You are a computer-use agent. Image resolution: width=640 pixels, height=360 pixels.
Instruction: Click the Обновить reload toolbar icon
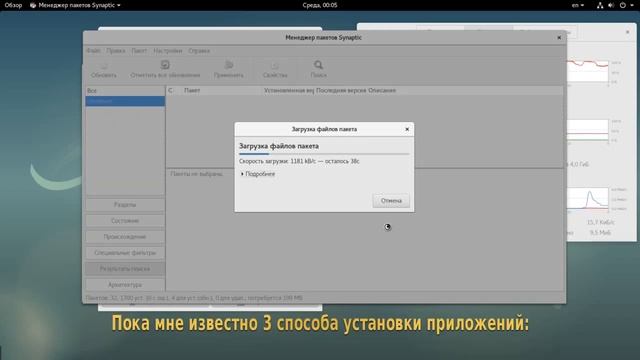tap(104, 65)
